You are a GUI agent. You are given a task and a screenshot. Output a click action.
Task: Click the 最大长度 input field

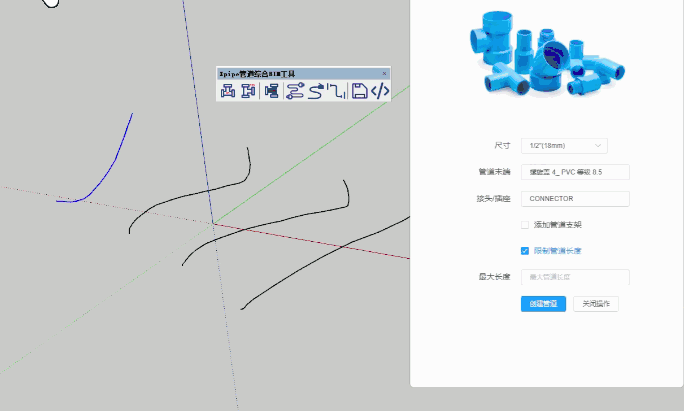click(575, 277)
